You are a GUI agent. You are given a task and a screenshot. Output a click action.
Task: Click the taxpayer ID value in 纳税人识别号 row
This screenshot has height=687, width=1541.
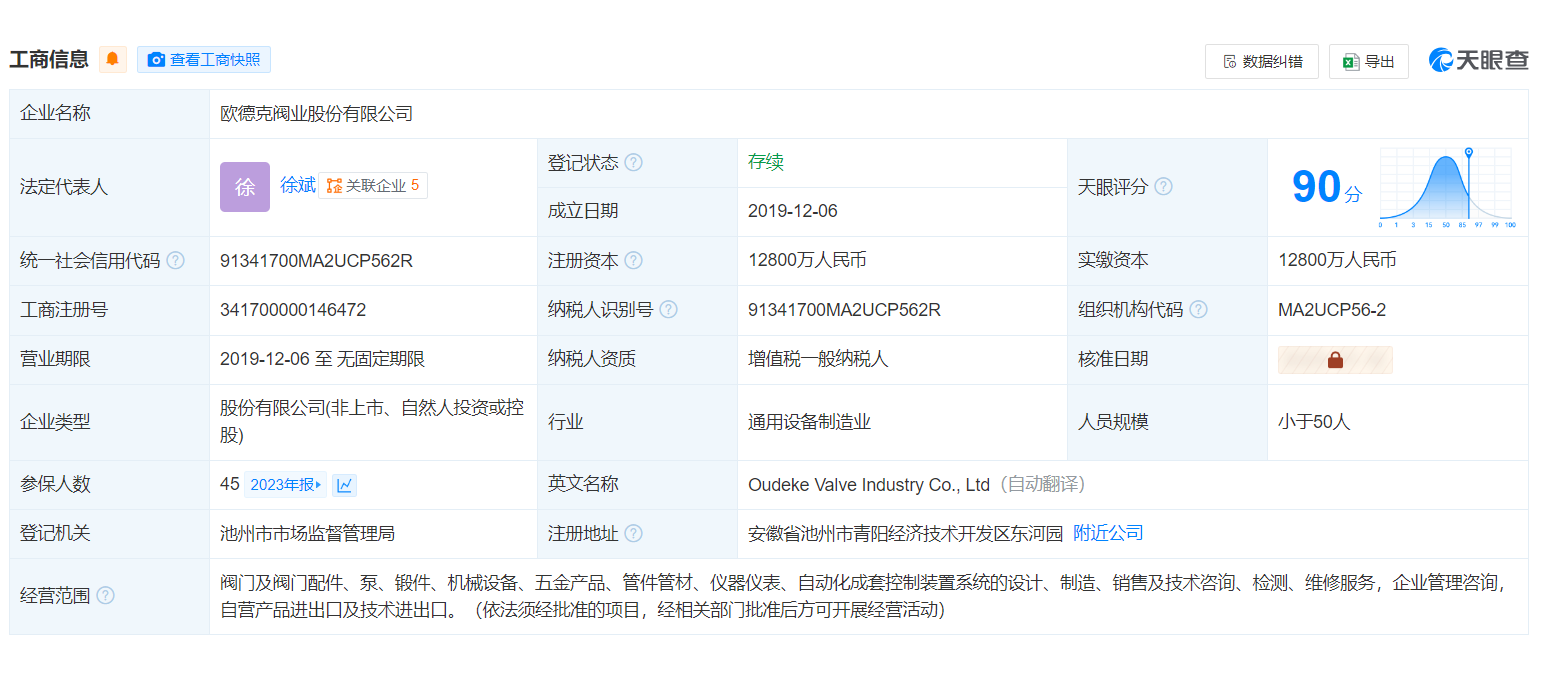844,310
